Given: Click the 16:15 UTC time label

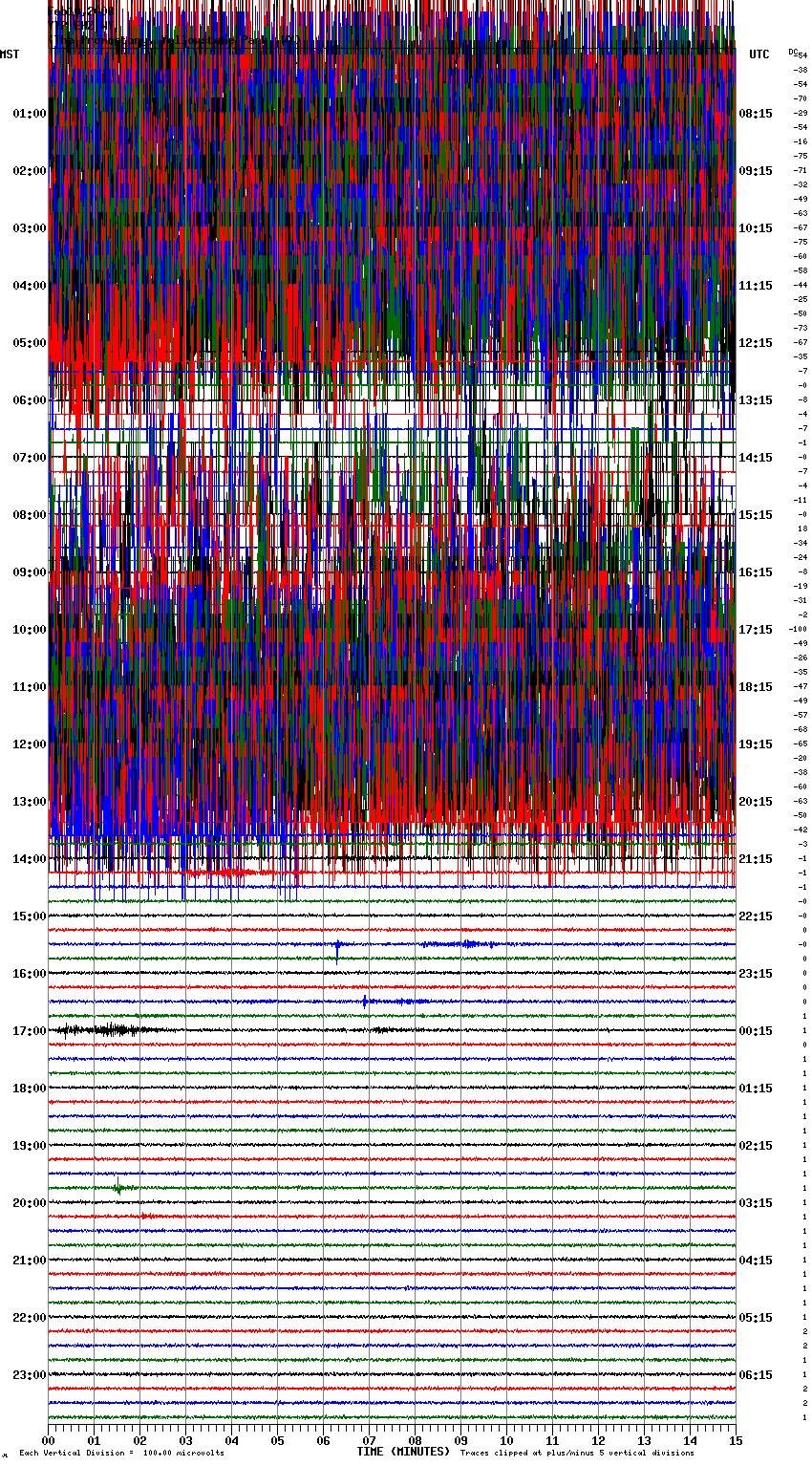Looking at the screenshot, I should pyautogui.click(x=756, y=572).
